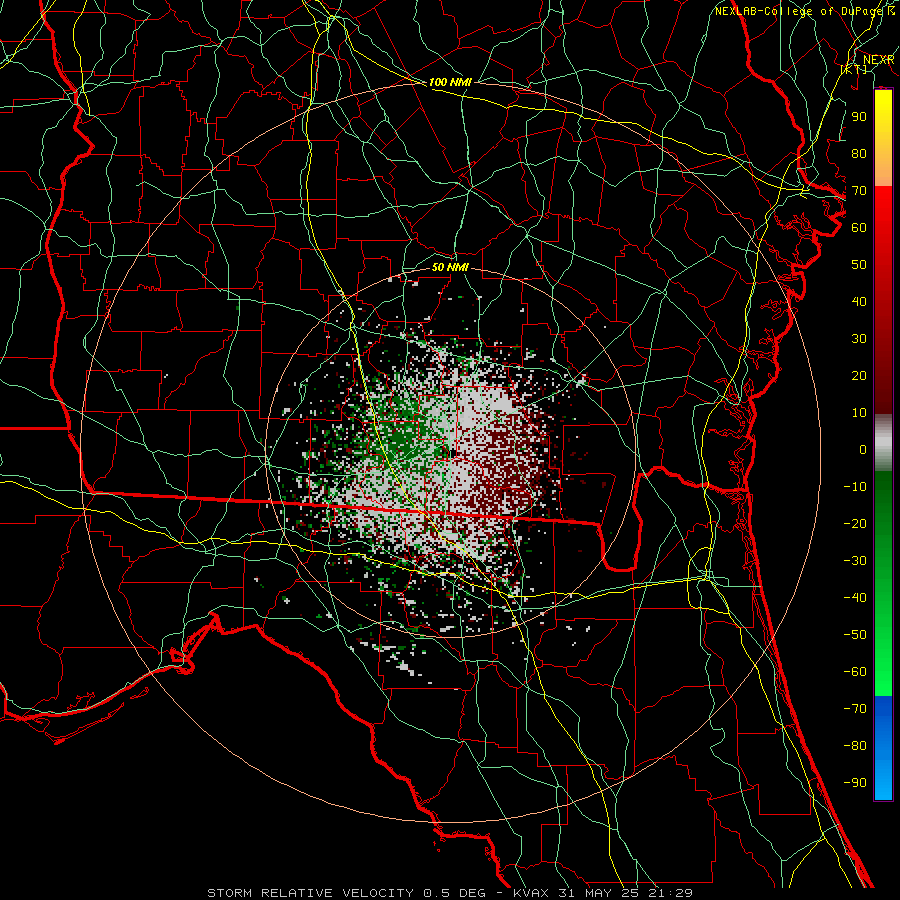Click the positive 40 velocity scale label
Image resolution: width=900 pixels, height=900 pixels.
pos(859,302)
